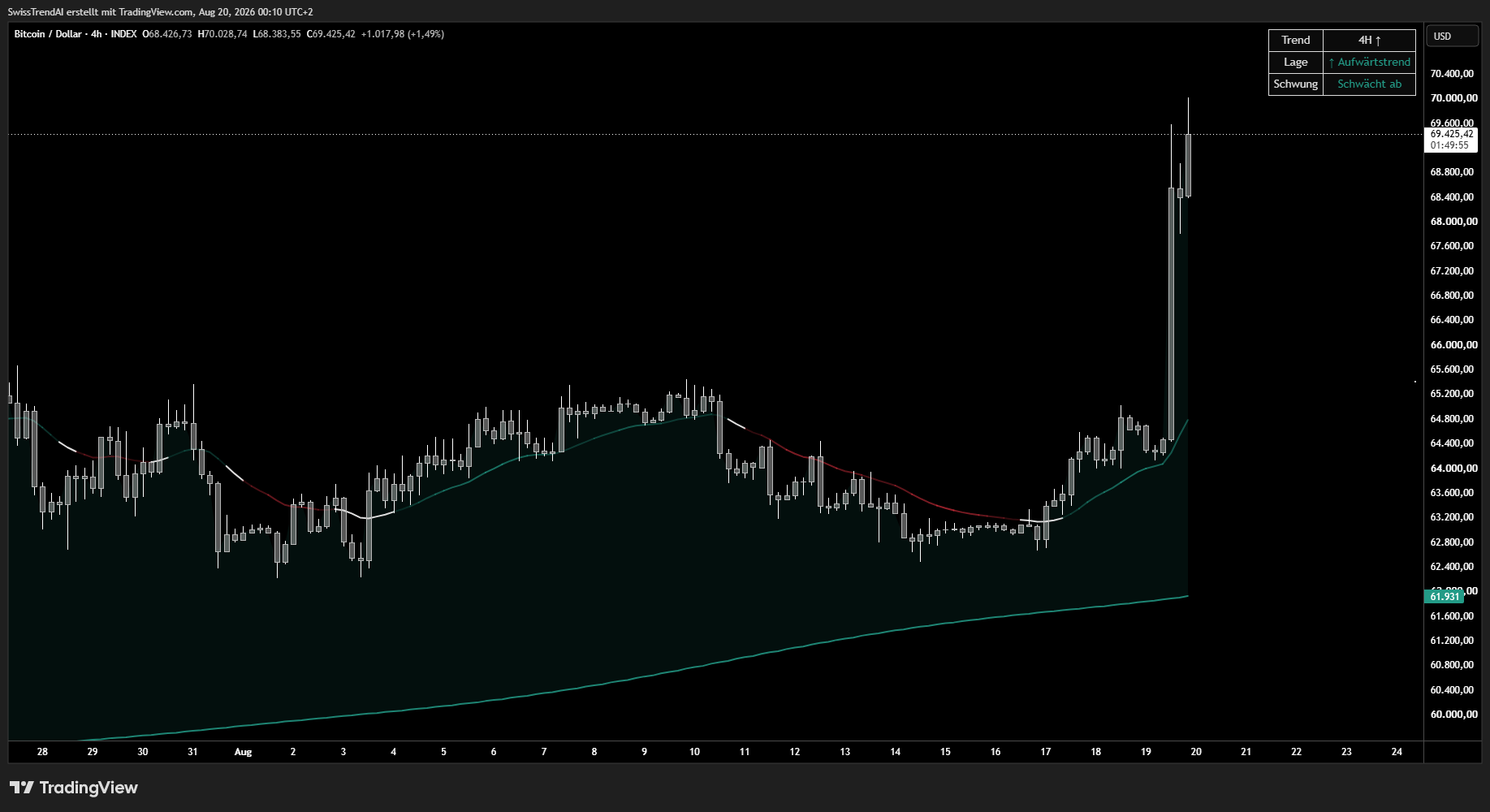Click the green 61.931 indicator price label
This screenshot has height=812, width=1490.
click(x=1445, y=597)
